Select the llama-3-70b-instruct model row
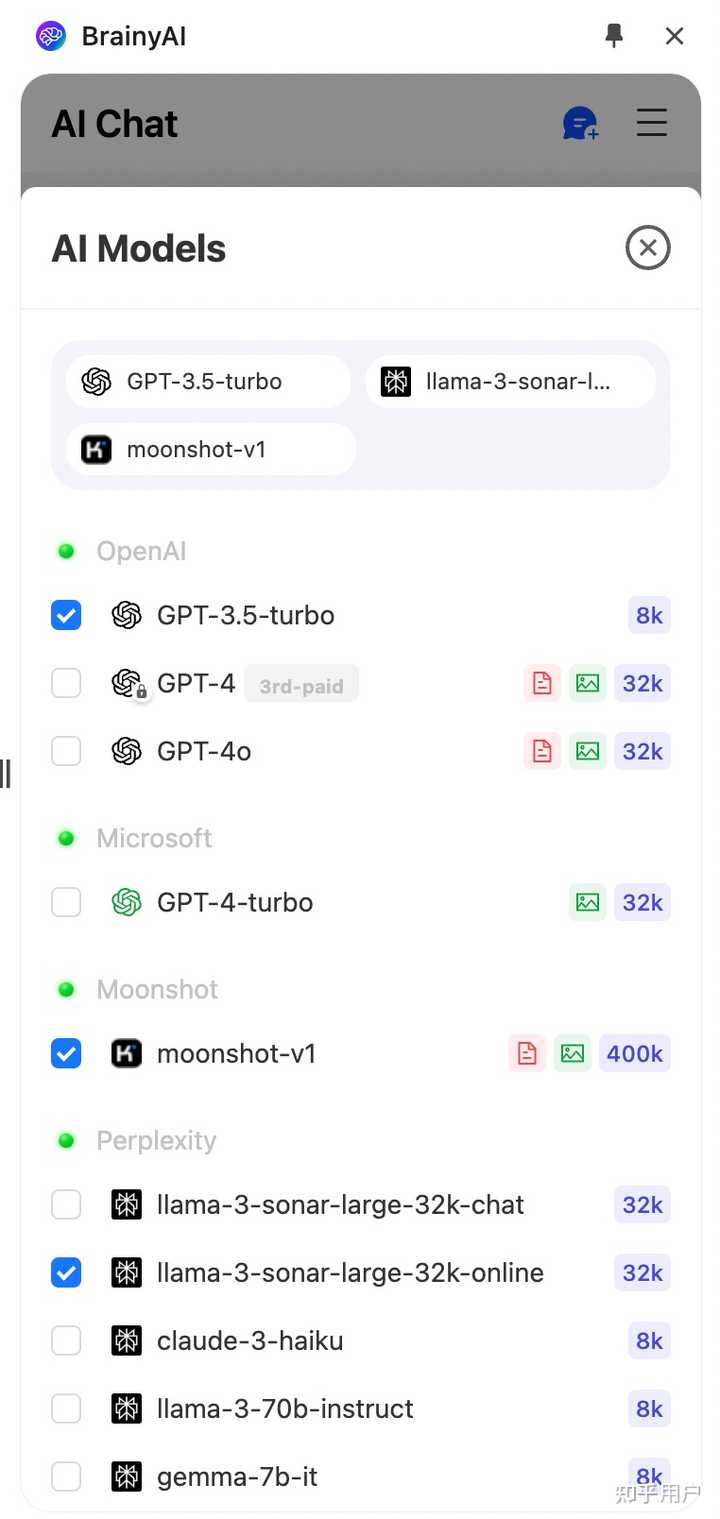 pyautogui.click(x=285, y=1409)
